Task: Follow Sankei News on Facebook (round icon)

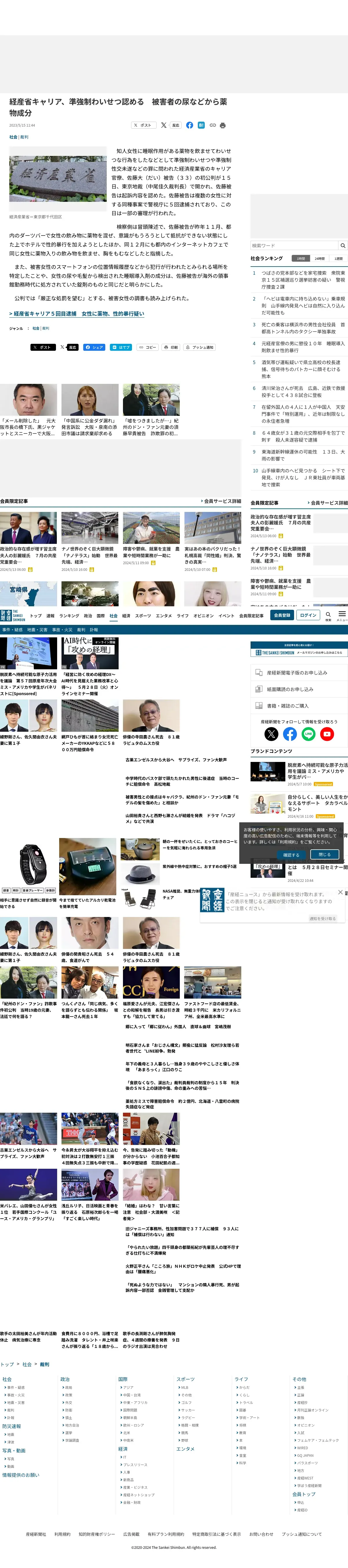Action: pos(290,734)
